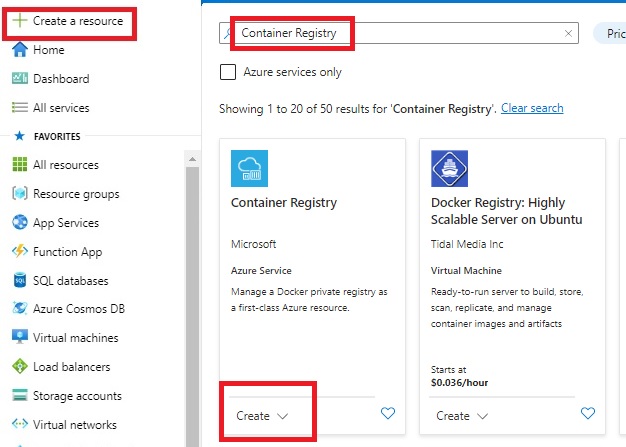Click the Clear search link
Viewport: 626px width, 447px height.
[x=532, y=108]
